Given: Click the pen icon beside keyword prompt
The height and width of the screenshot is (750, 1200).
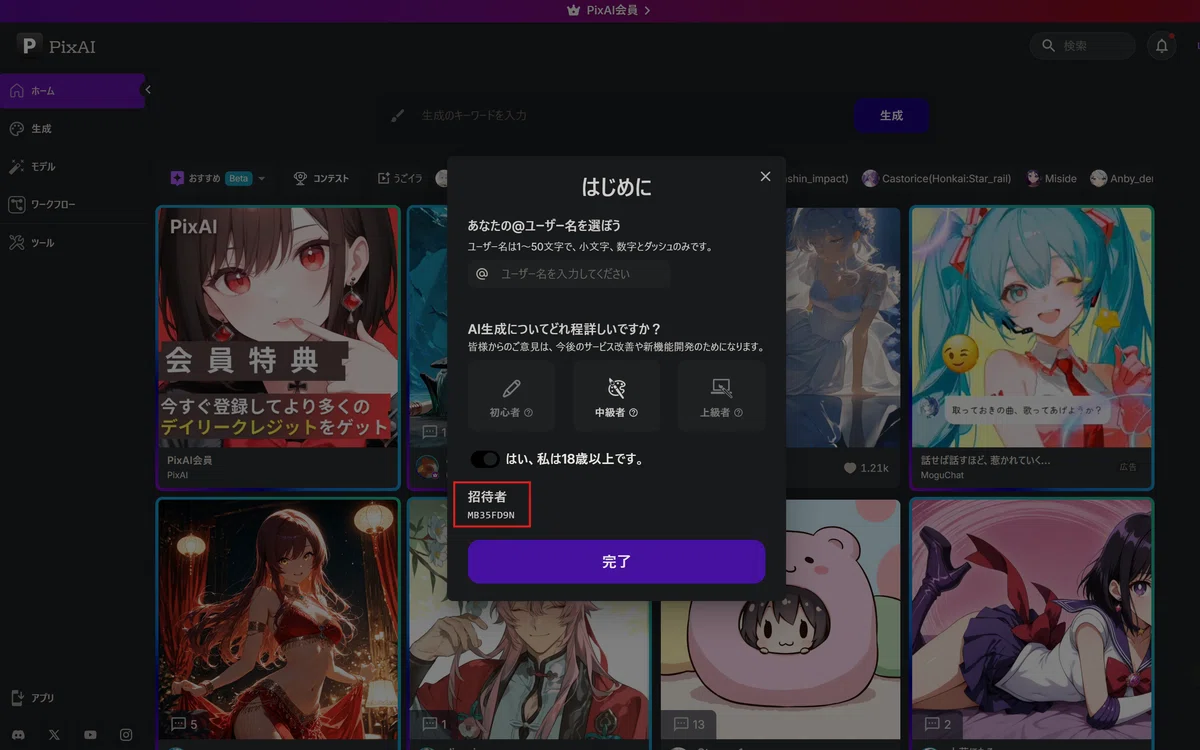Looking at the screenshot, I should coord(398,116).
